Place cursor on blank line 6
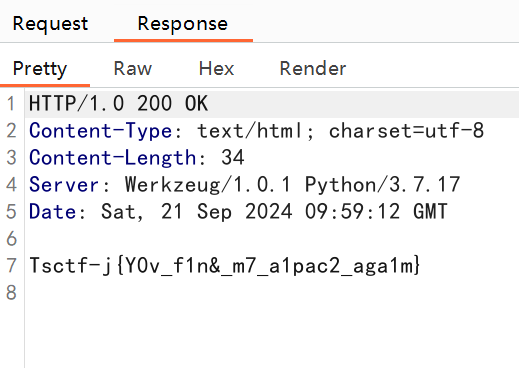The image size is (519, 368). pyautogui.click(x=272, y=239)
